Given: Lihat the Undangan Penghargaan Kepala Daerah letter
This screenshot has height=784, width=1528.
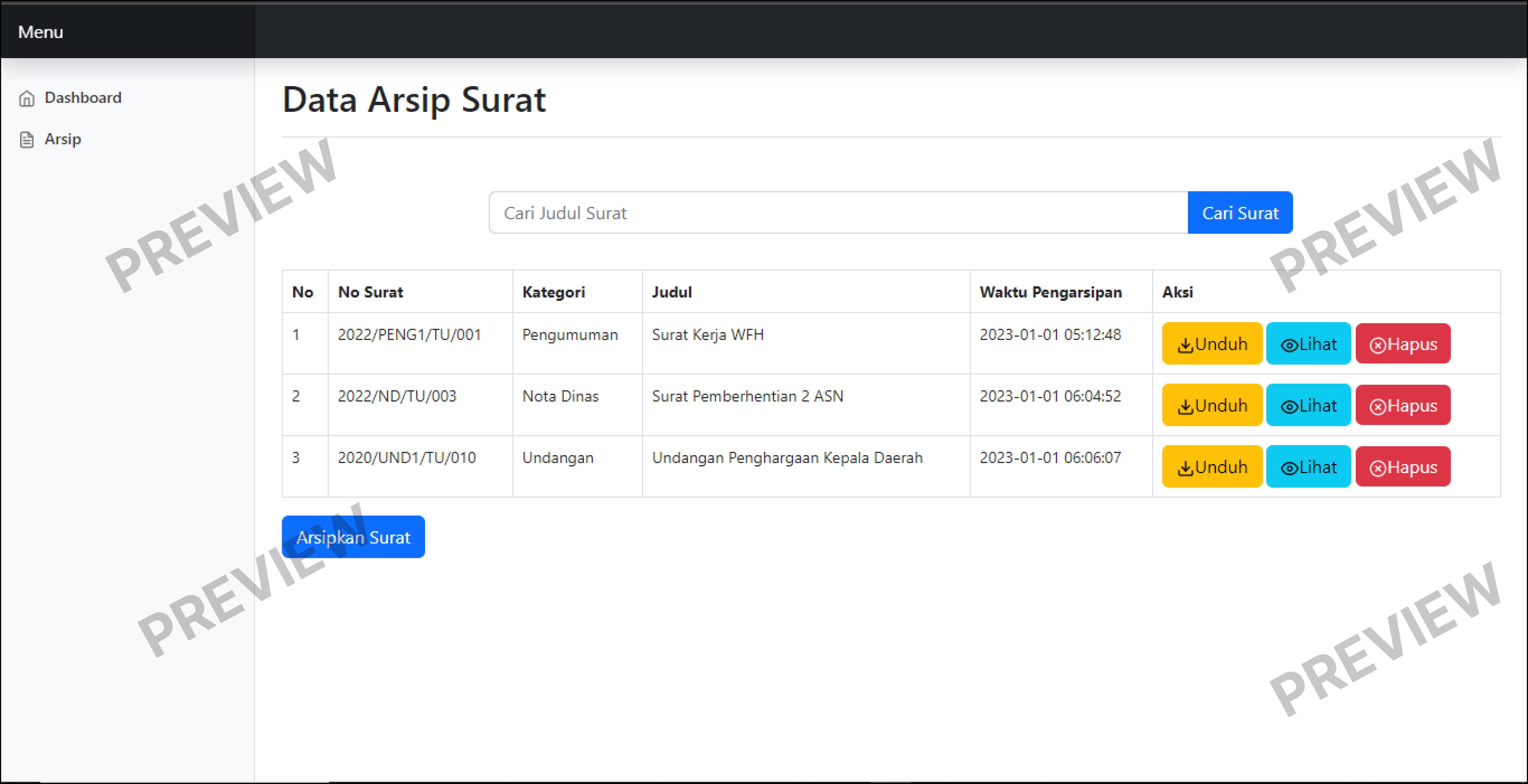Looking at the screenshot, I should click(x=1308, y=467).
